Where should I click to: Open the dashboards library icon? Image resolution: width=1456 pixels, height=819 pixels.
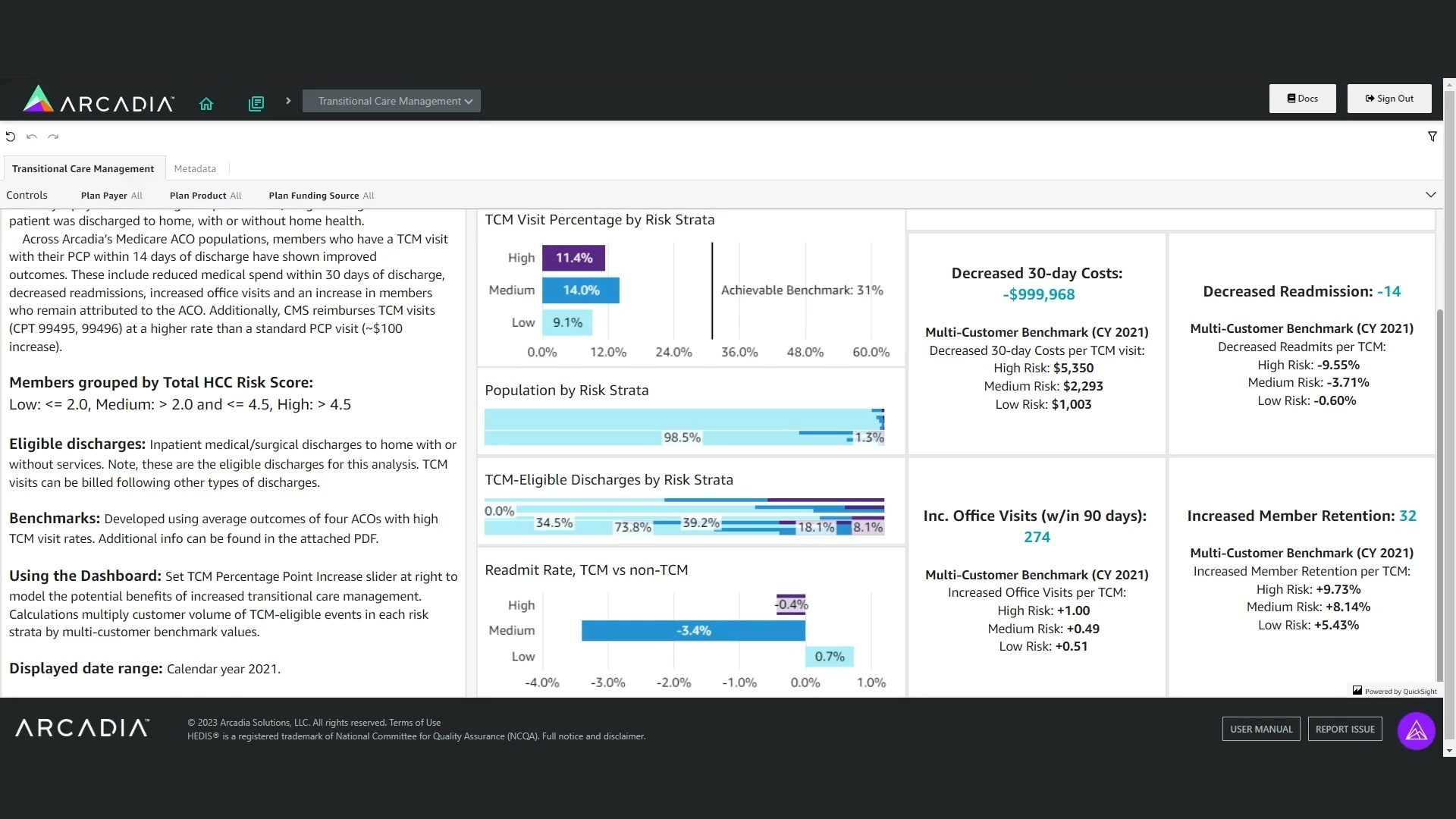[256, 103]
